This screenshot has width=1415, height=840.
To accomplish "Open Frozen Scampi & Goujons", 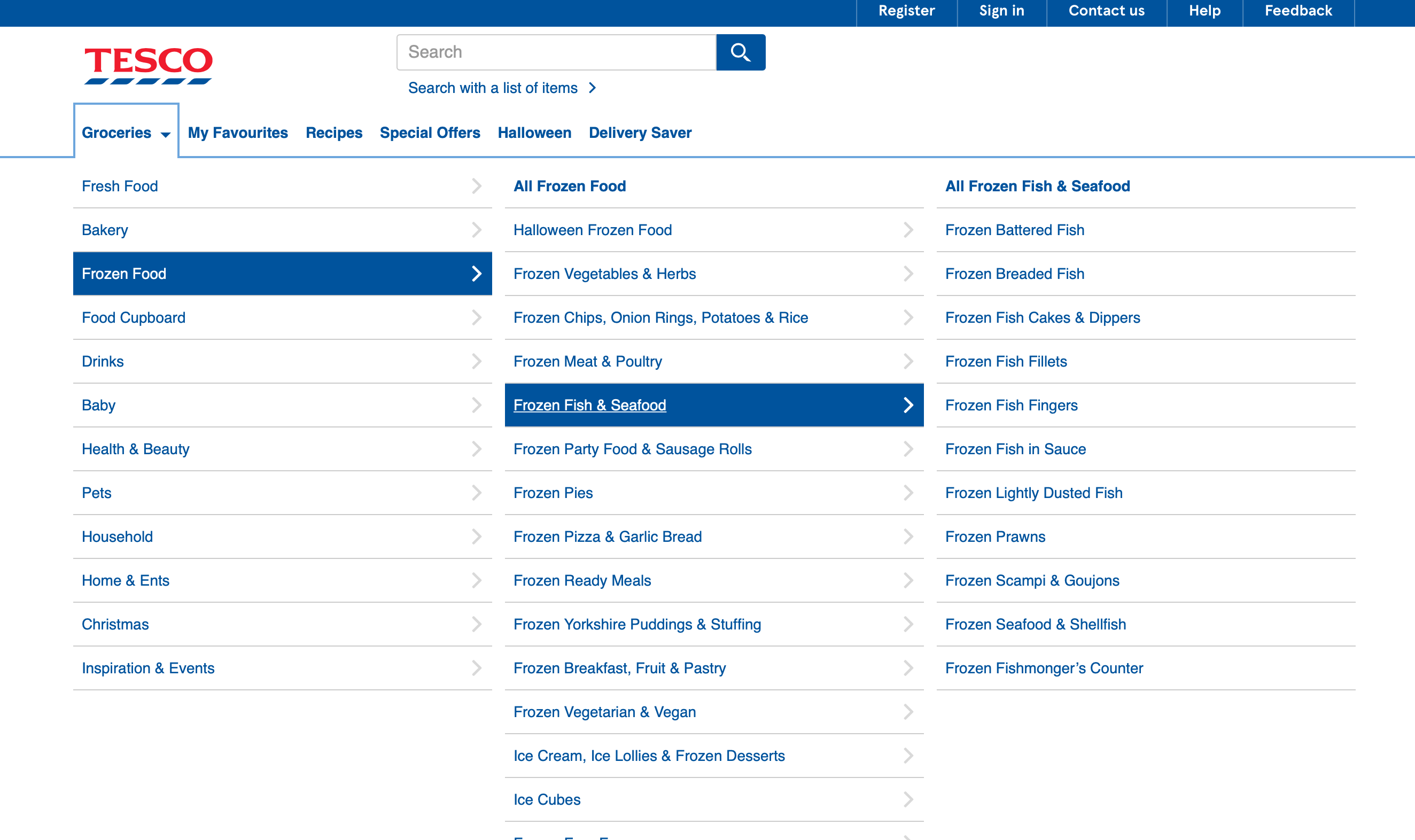I will (1146, 580).
